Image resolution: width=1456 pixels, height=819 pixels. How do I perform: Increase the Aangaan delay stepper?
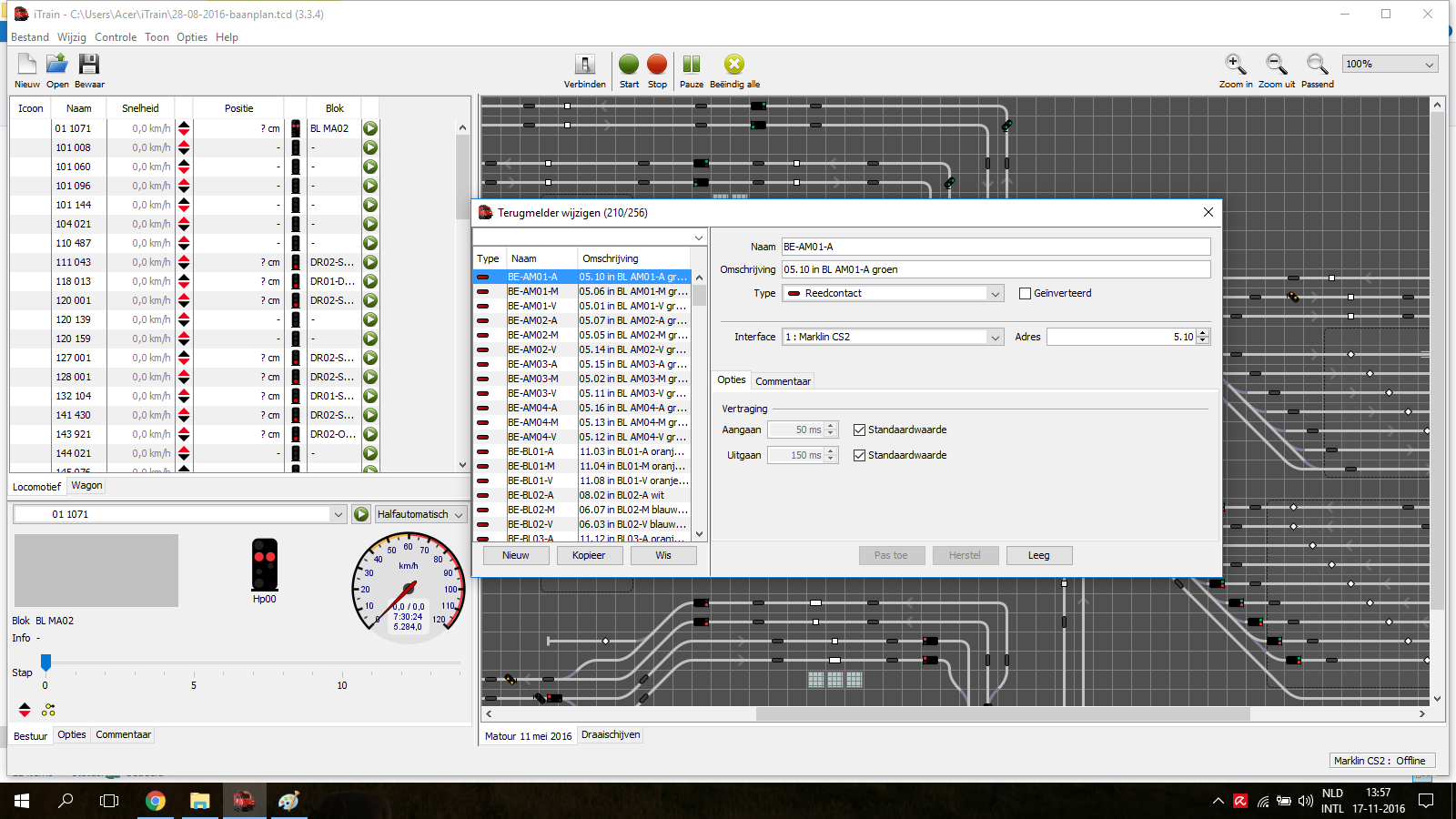tap(830, 426)
